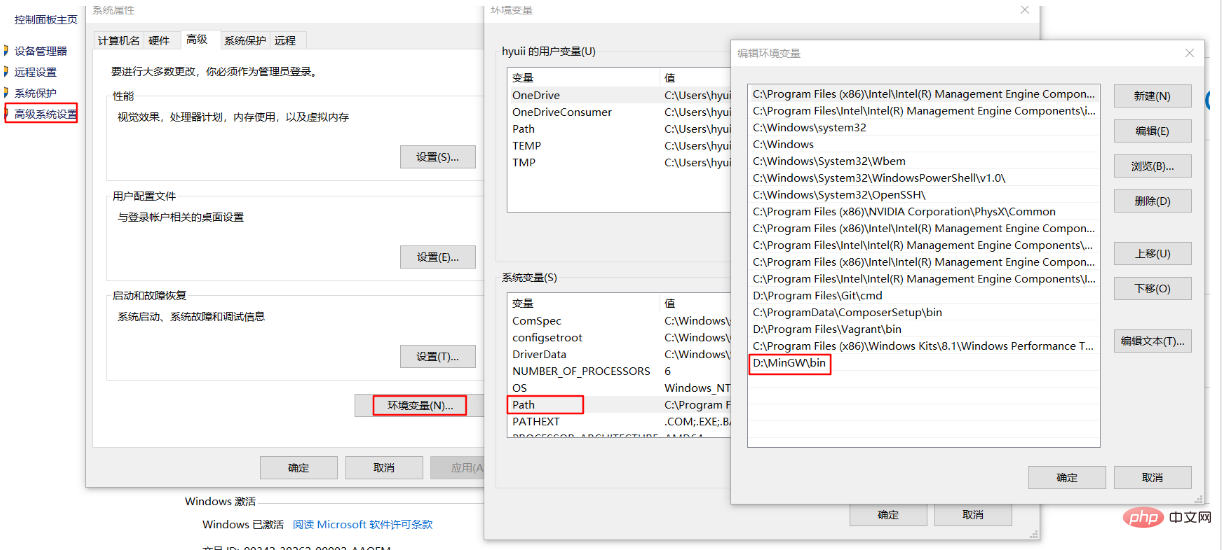
Task: Select the D:\MinGW\bin path entry
Action: (923, 363)
